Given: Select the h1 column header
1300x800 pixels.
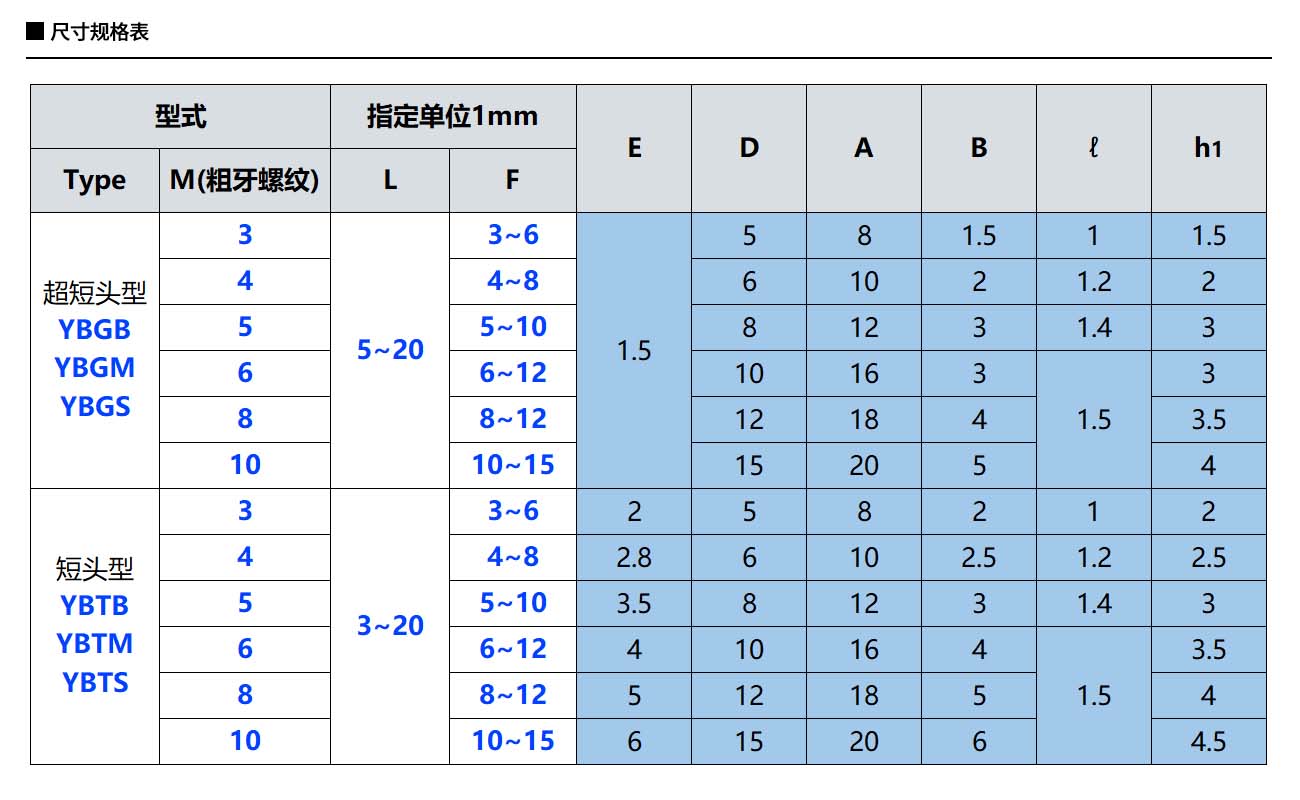Looking at the screenshot, I should tap(1208, 148).
